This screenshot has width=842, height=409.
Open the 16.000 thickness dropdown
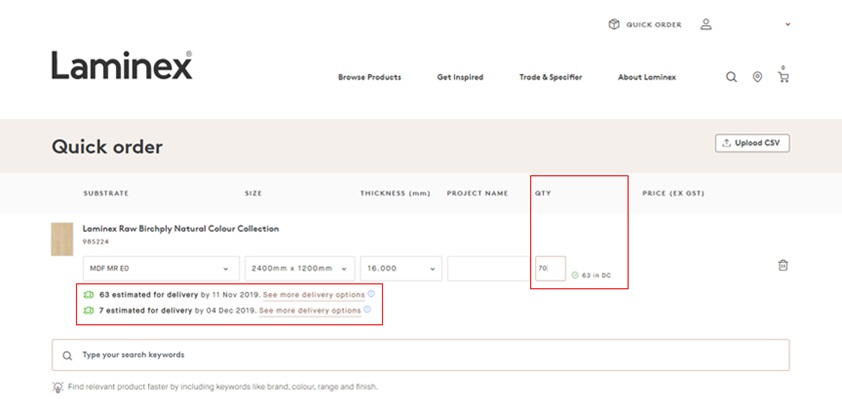[x=401, y=268]
